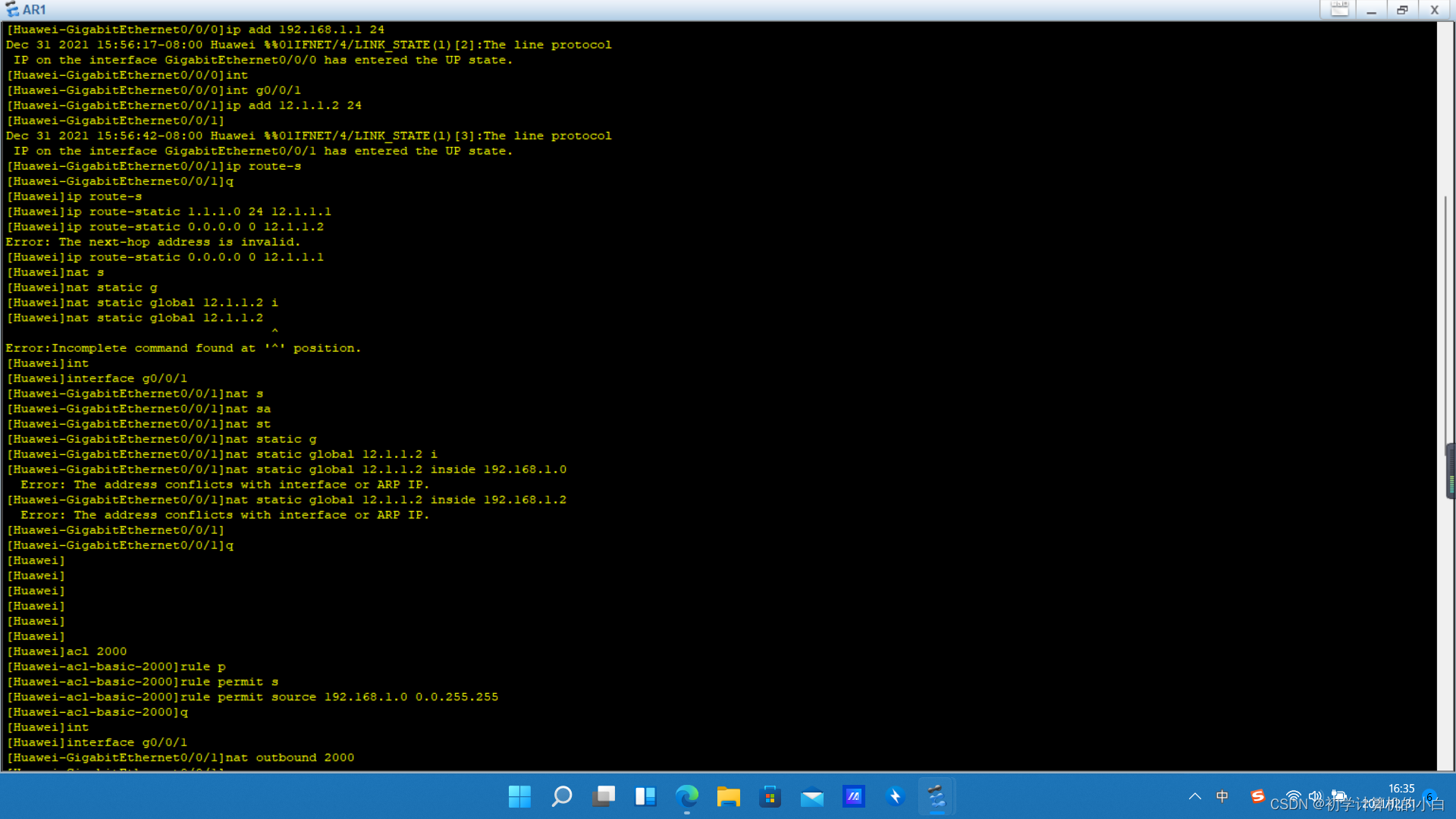
Task: Minimize the AR1 terminal window
Action: 1371,9
